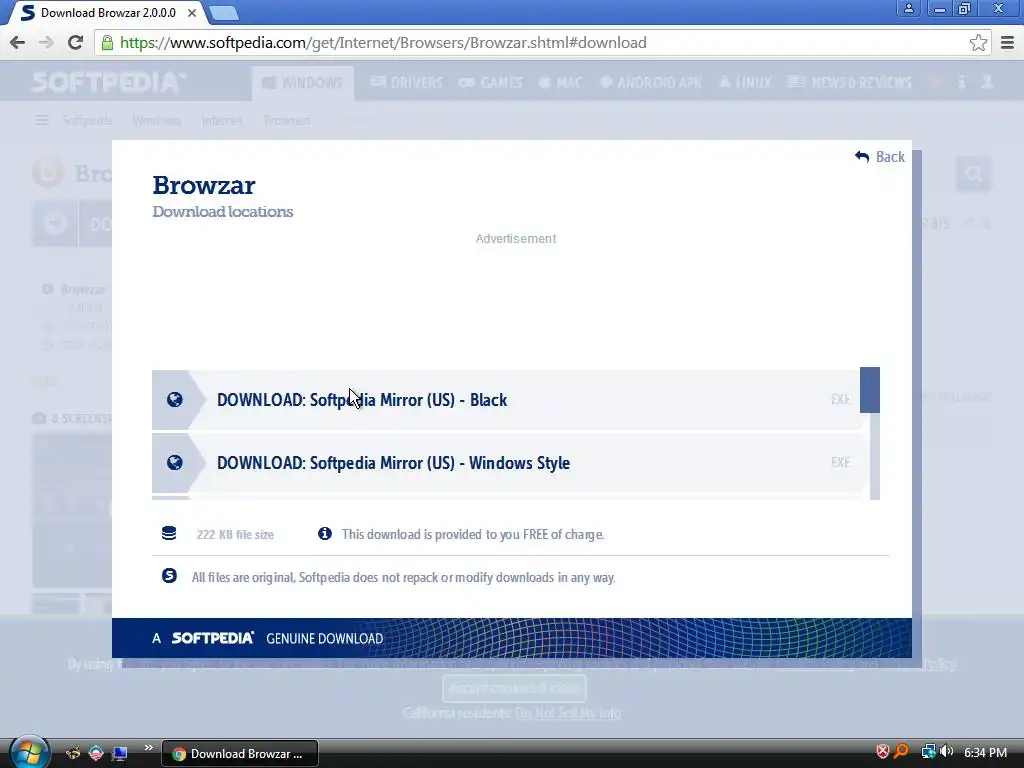The width and height of the screenshot is (1024, 768).
Task: Open the Games category in Softpedia nav
Action: (490, 83)
